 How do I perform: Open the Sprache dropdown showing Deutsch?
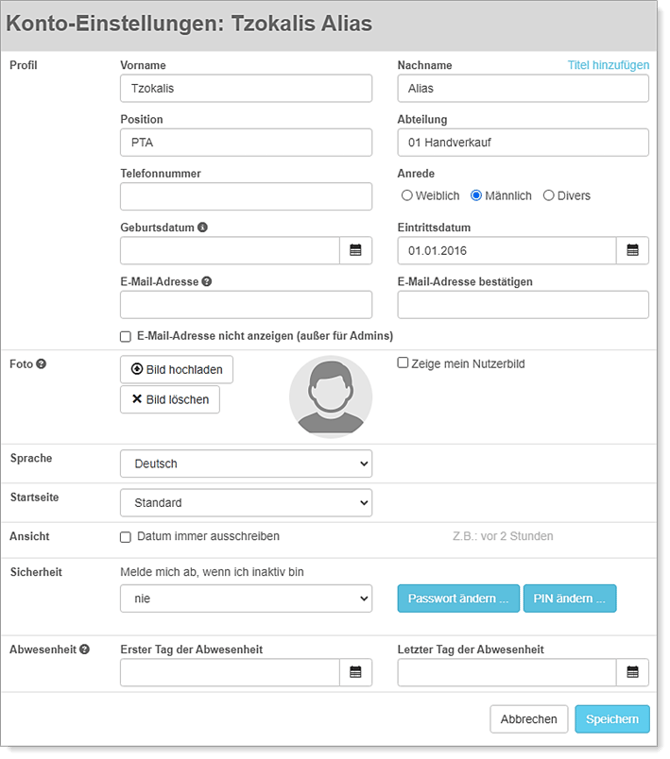pyautogui.click(x=246, y=464)
